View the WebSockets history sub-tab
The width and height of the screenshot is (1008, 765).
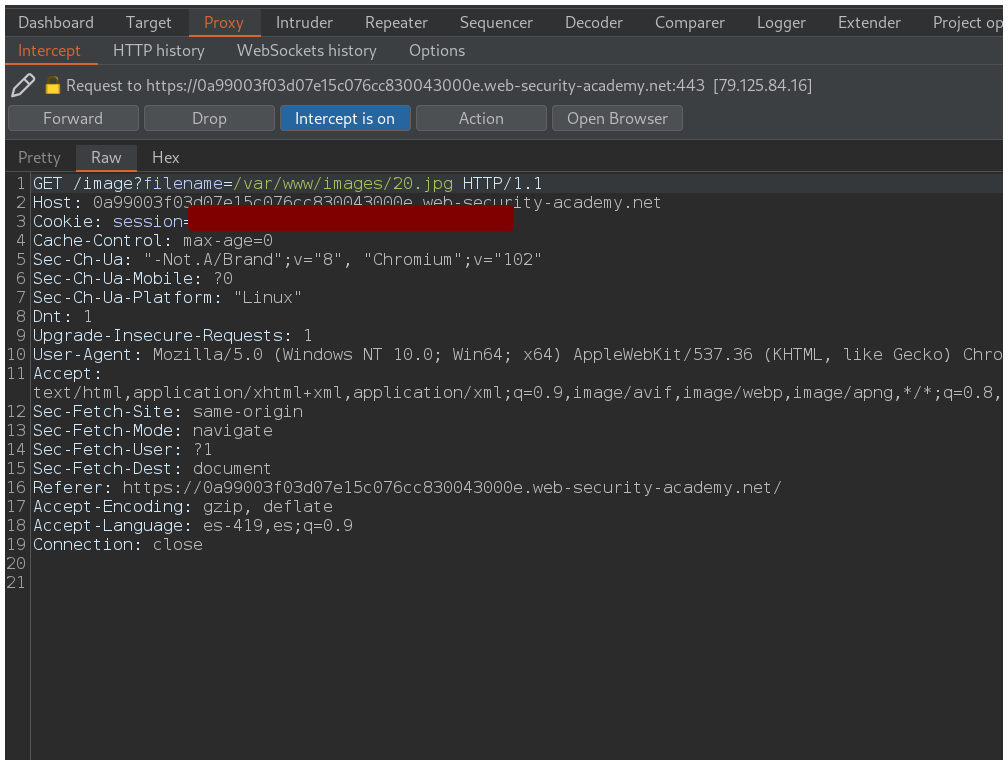[x=306, y=50]
